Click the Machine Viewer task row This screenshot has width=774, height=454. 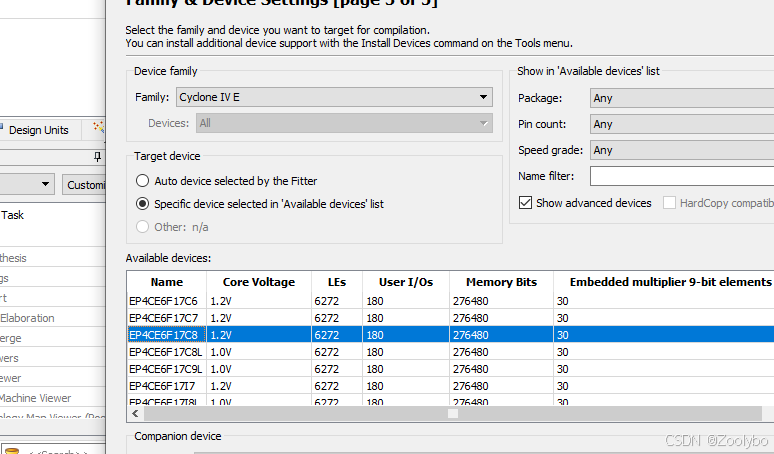pos(36,398)
